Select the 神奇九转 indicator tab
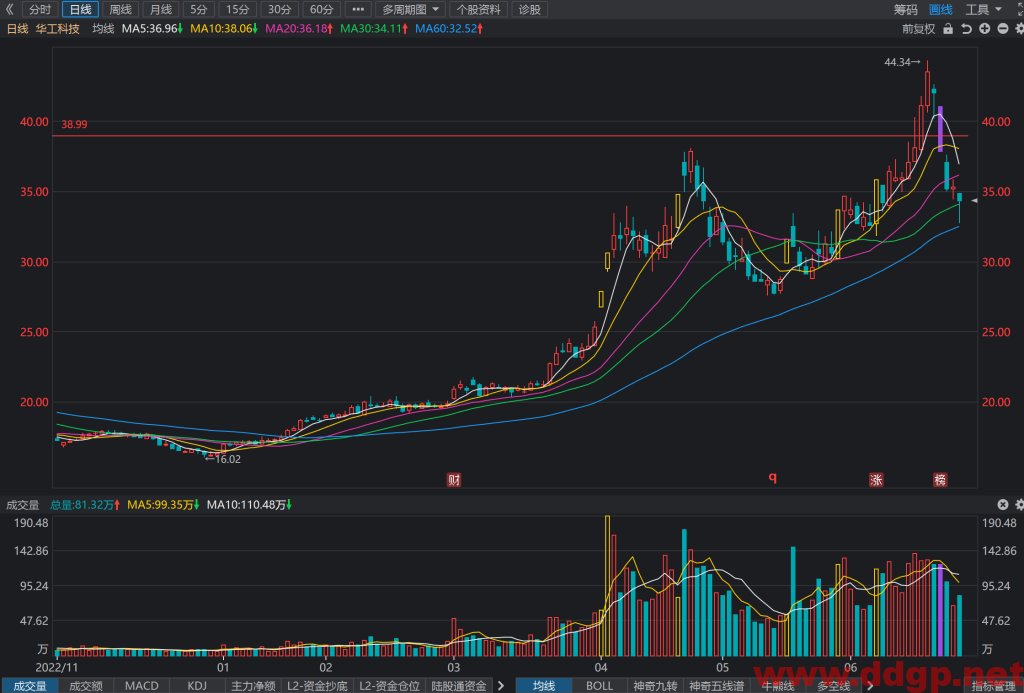The image size is (1024, 693). (x=655, y=686)
